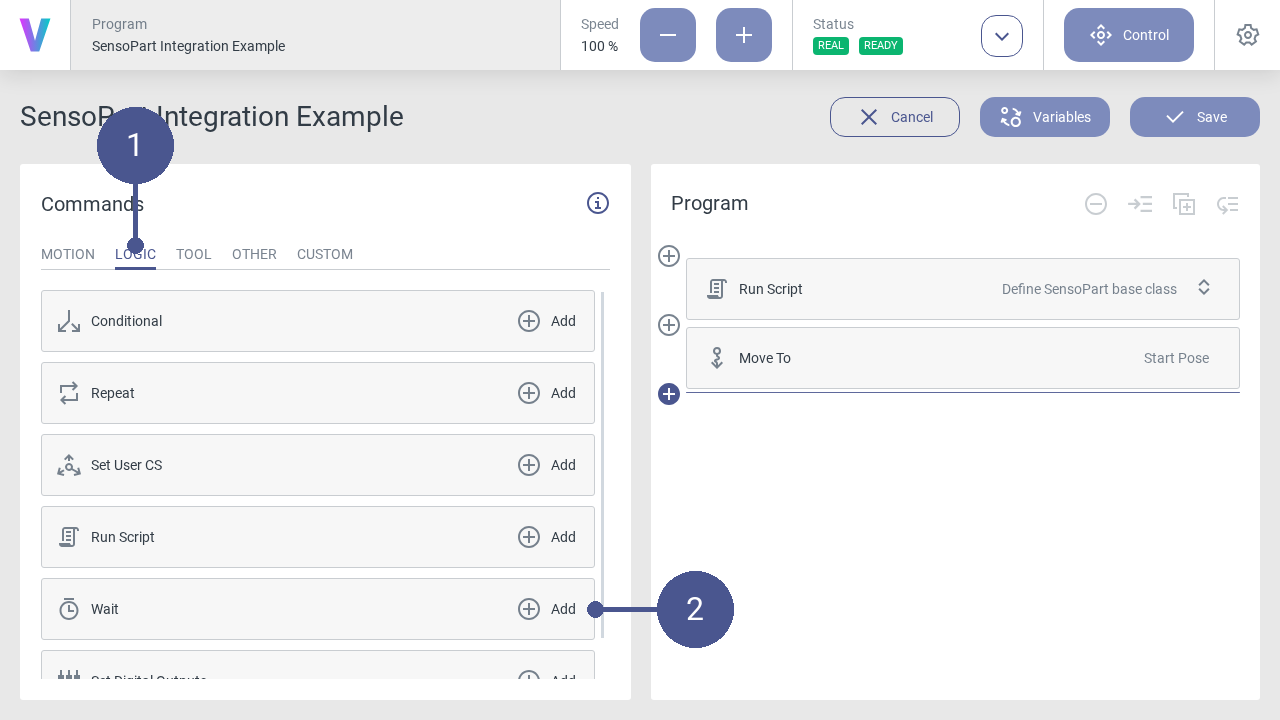This screenshot has height=720, width=1280.
Task: Switch to the CUSTOM tab
Action: coord(325,254)
